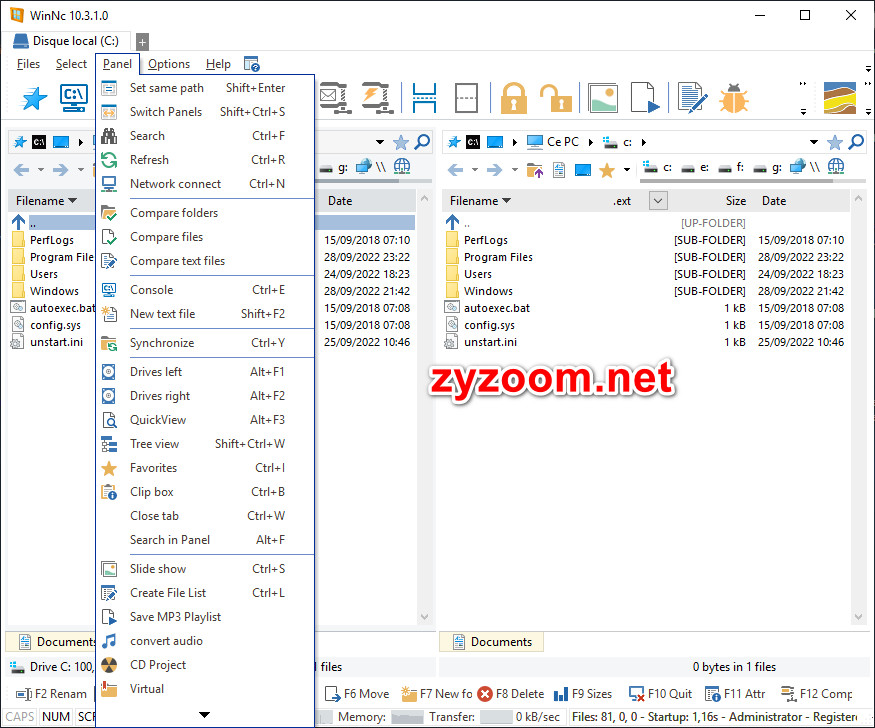
Task: Open the Options menu
Action: 169,64
